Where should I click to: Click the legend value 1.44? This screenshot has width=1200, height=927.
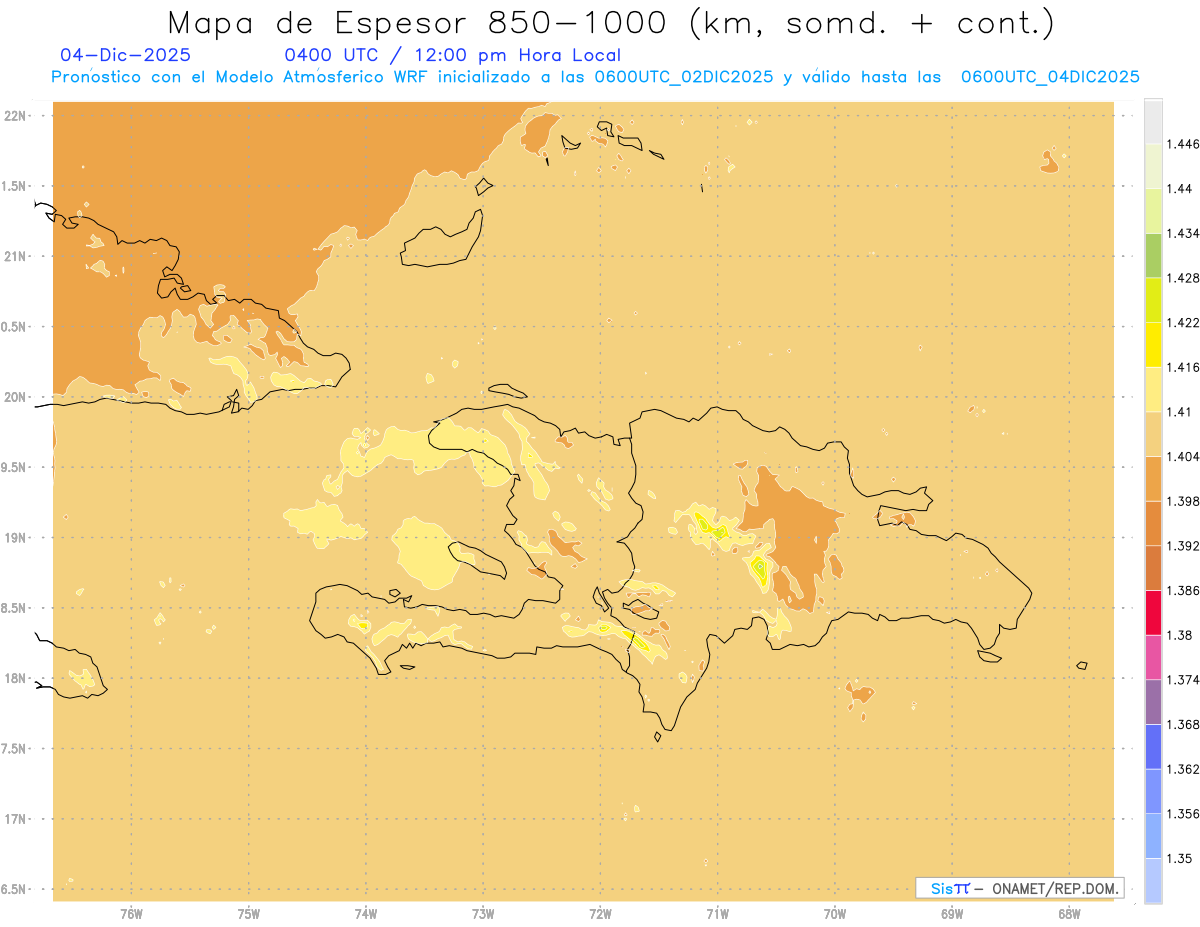pos(1179,189)
